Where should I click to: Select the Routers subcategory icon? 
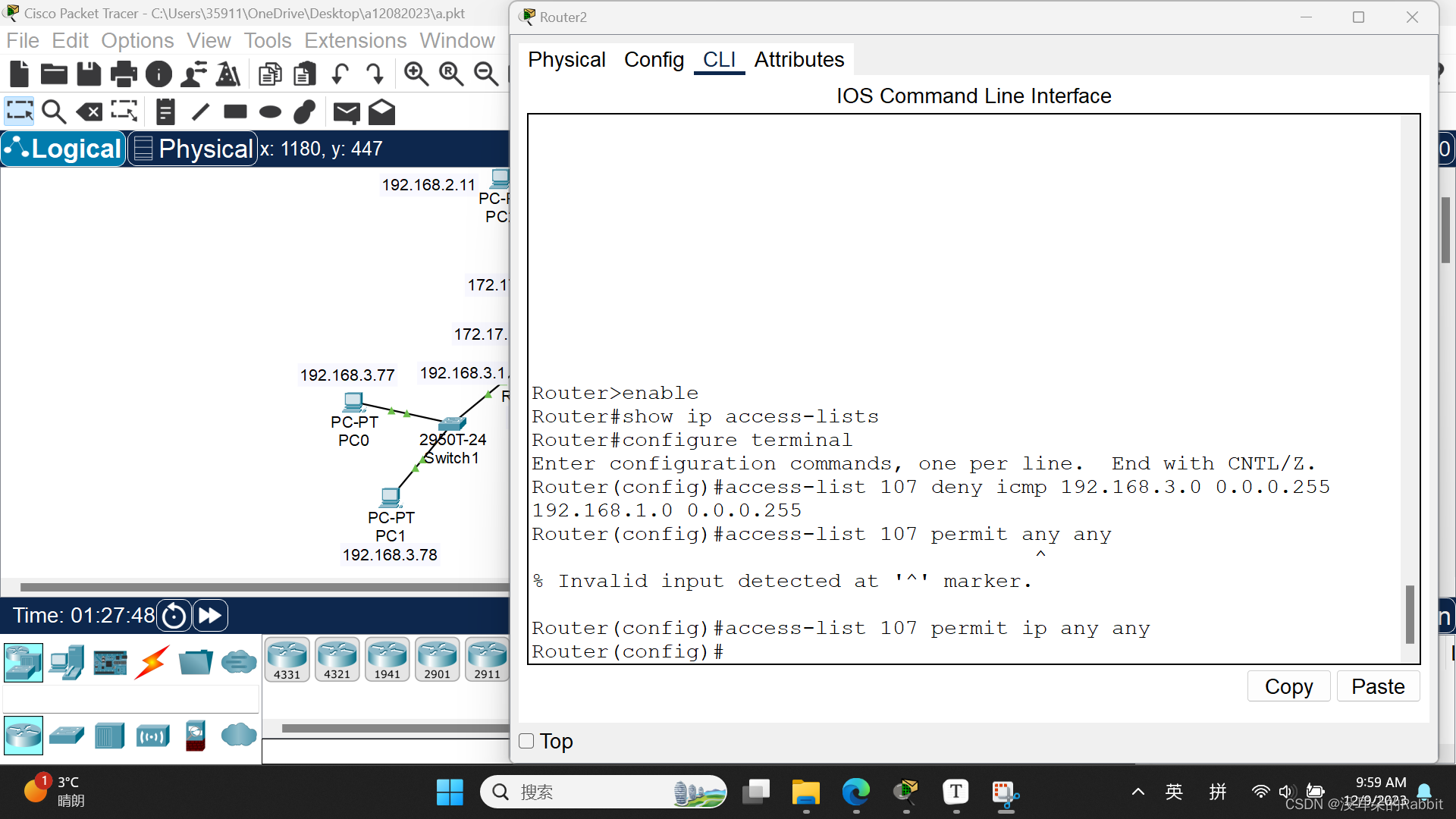(x=24, y=735)
